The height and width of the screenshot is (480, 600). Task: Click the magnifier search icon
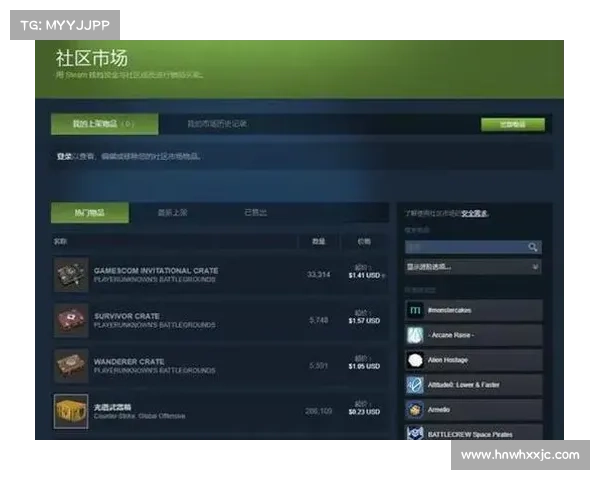(x=533, y=247)
